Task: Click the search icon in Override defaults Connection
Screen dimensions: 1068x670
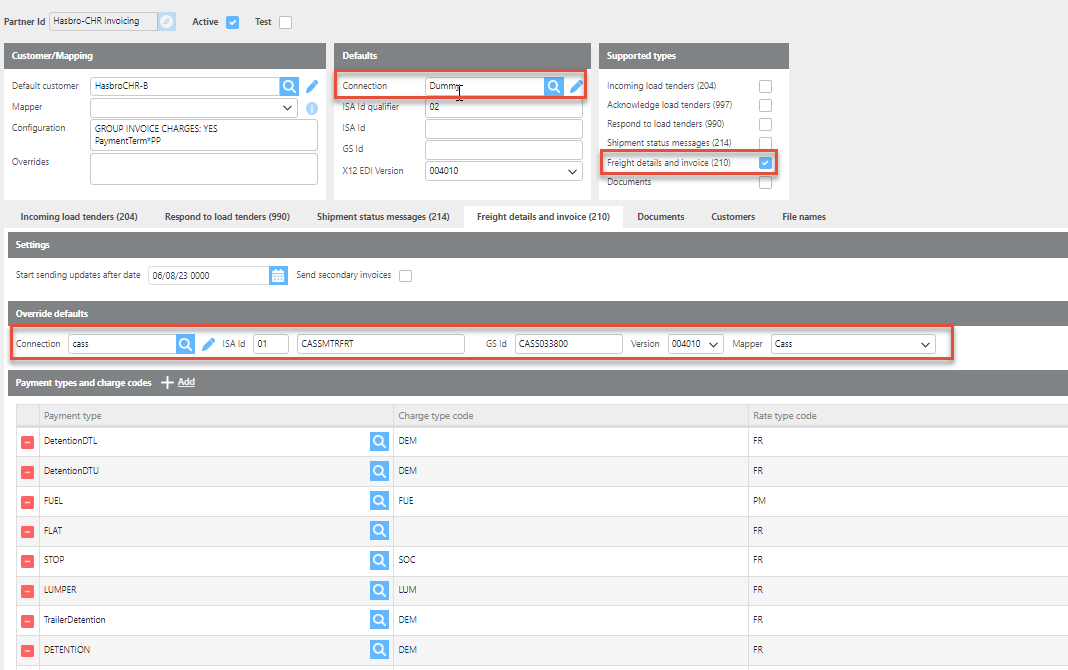Action: coord(185,344)
